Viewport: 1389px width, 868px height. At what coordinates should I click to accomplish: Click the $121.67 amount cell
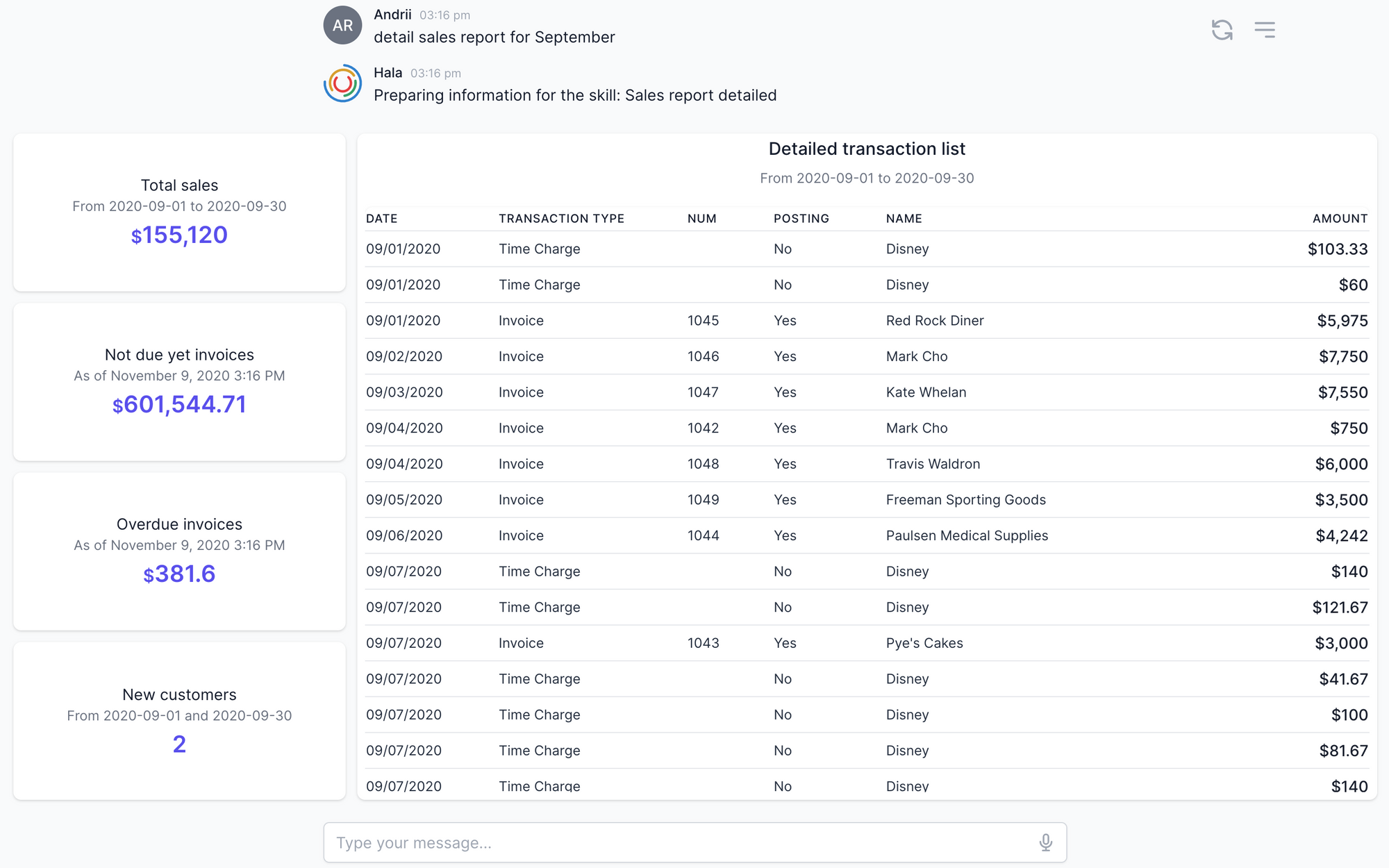pyautogui.click(x=1340, y=607)
